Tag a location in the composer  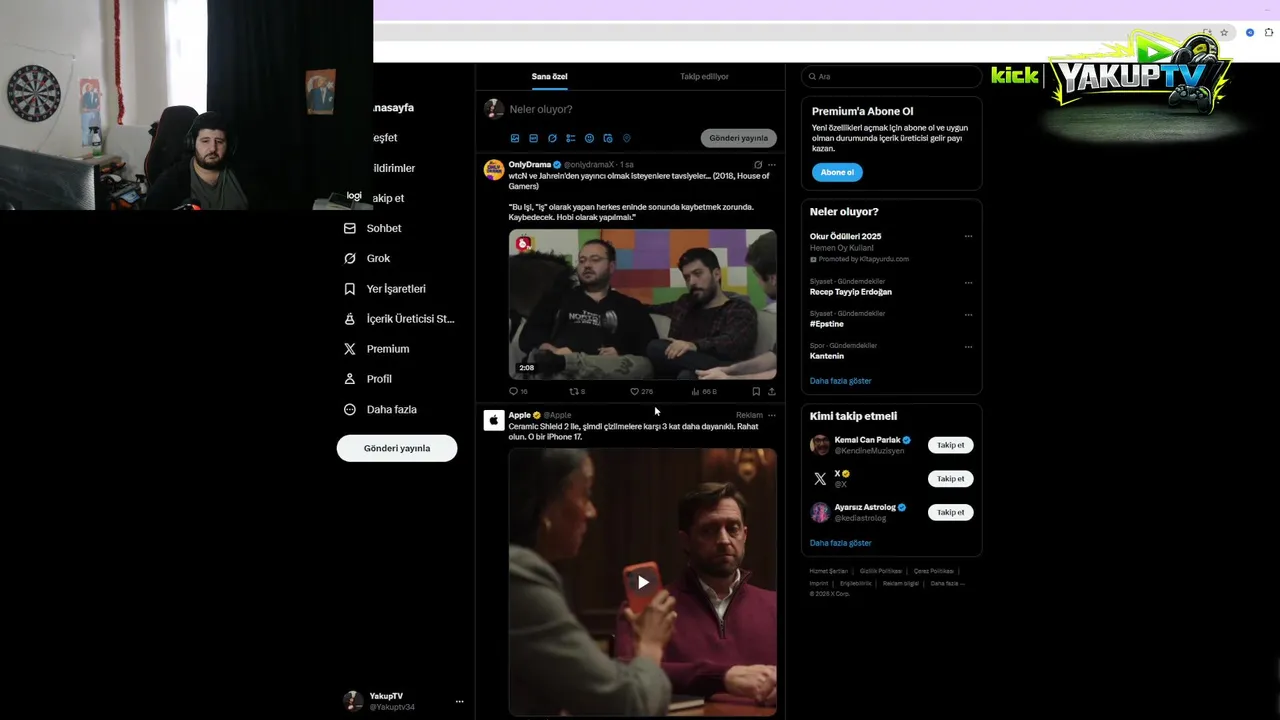627,138
